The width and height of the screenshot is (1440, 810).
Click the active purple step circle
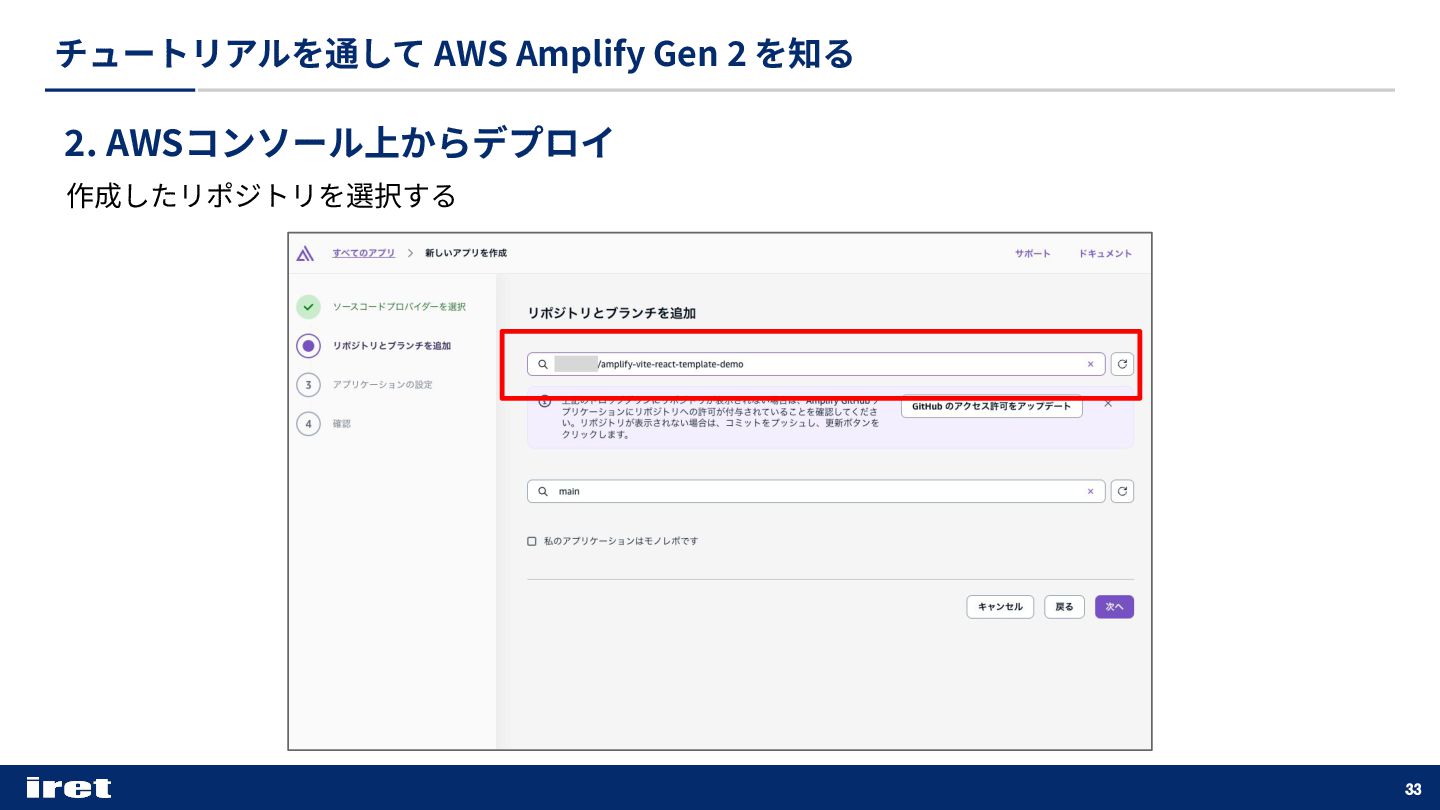coord(309,346)
